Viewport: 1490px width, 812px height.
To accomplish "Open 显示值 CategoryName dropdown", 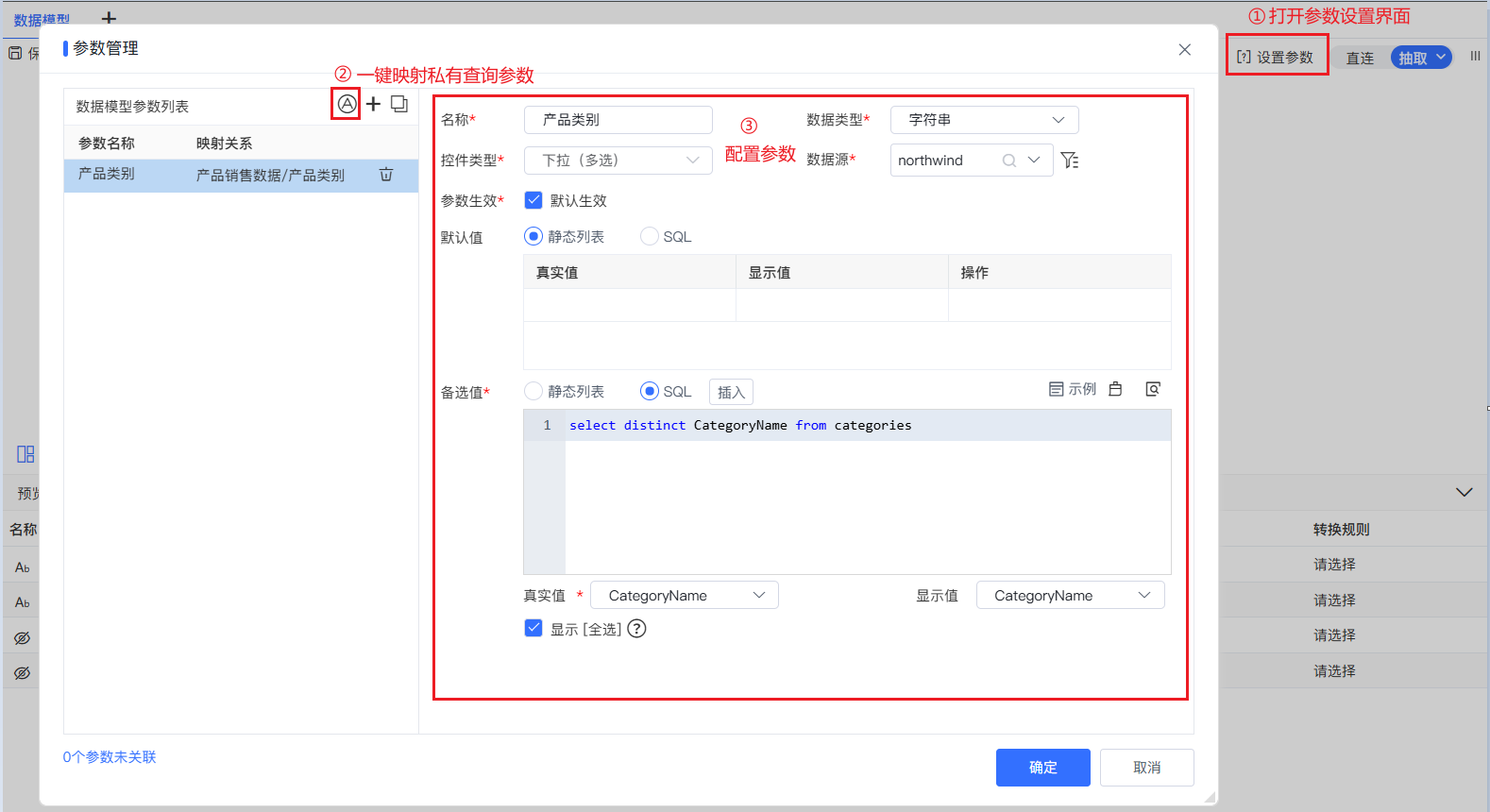I will click(1071, 596).
